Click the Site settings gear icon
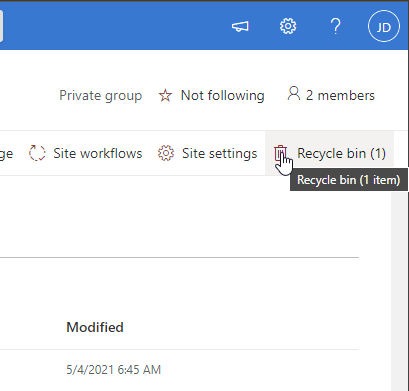This screenshot has height=391, width=409. 166,153
